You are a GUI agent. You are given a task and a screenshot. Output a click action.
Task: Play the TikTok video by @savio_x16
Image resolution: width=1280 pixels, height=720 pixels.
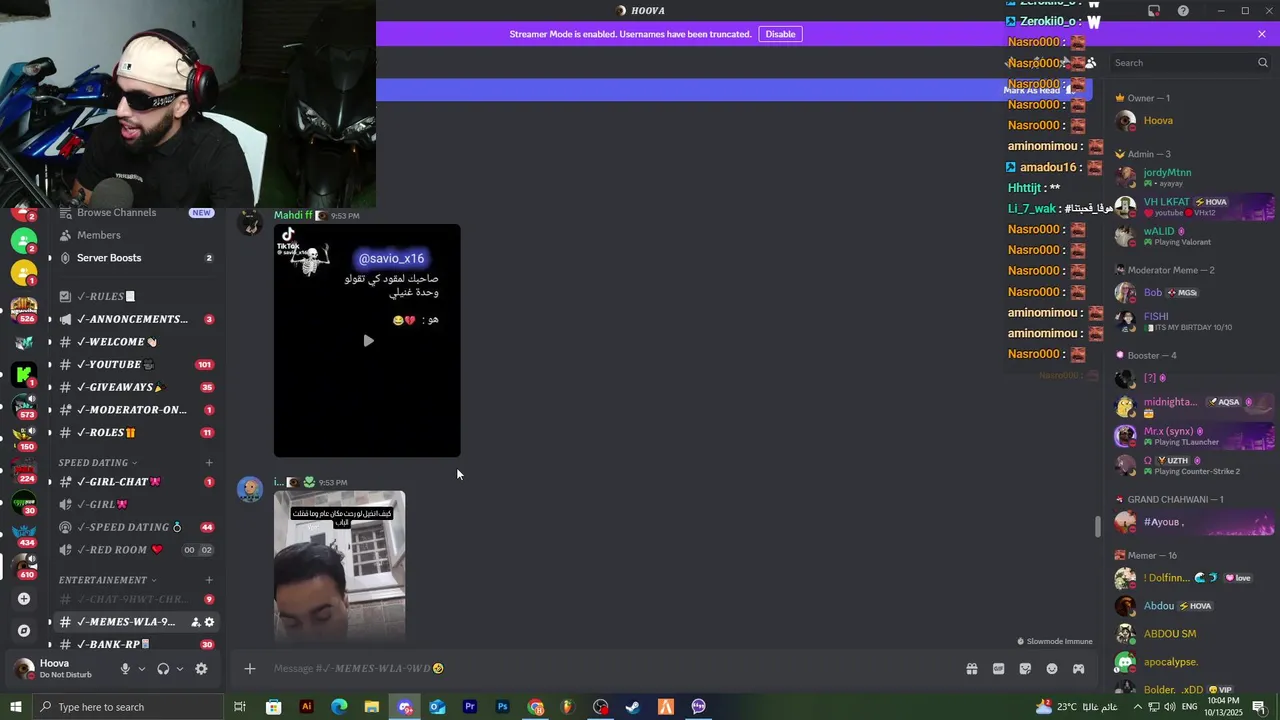(x=368, y=341)
